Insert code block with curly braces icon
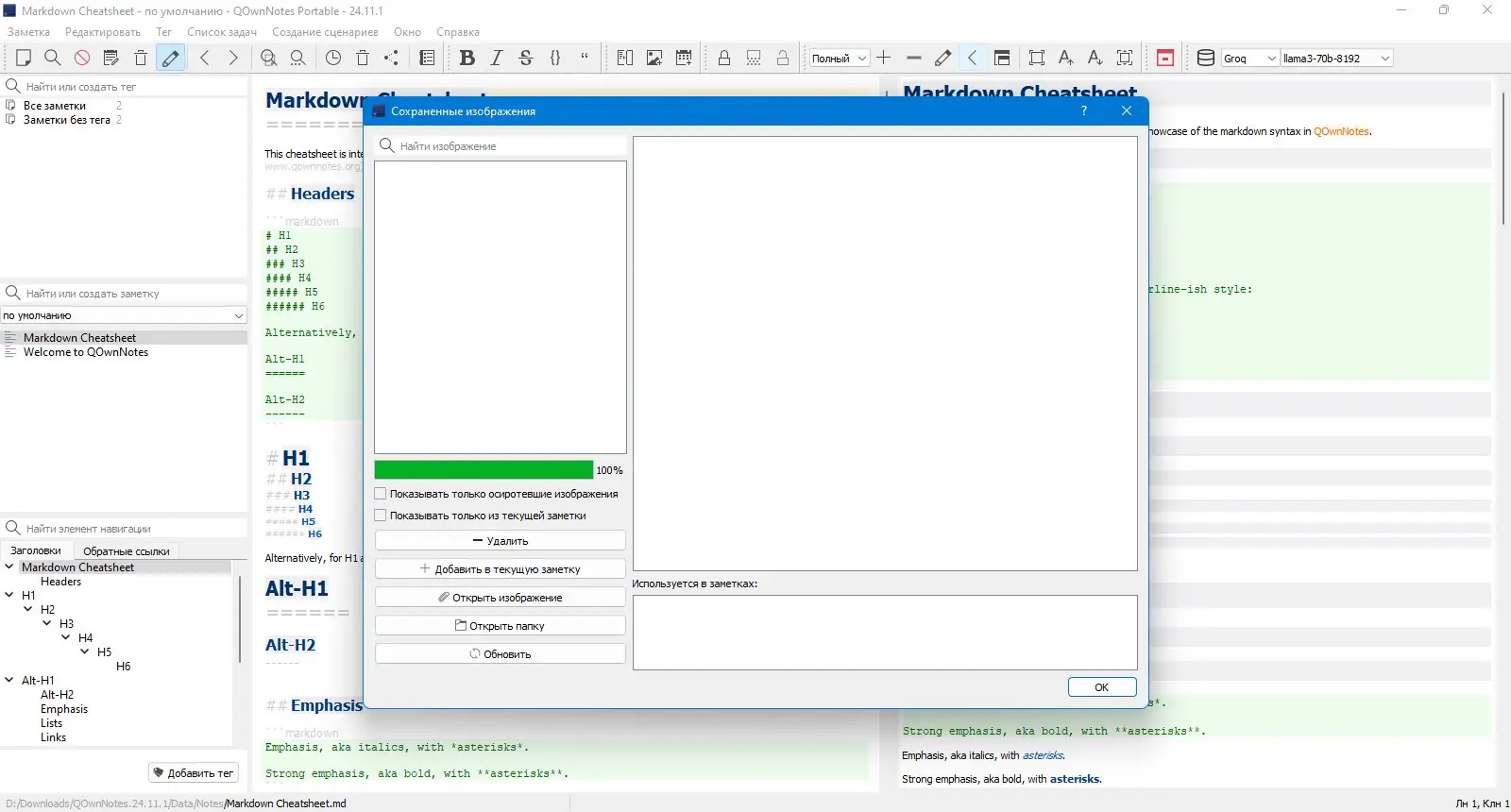1511x812 pixels. [x=555, y=58]
